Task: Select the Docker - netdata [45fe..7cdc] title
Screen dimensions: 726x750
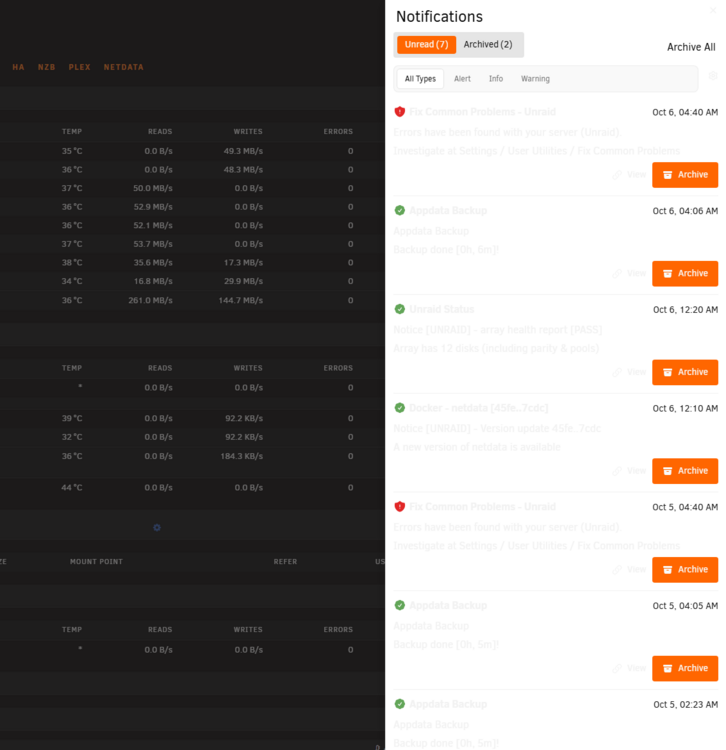Action: pyautogui.click(x=478, y=408)
